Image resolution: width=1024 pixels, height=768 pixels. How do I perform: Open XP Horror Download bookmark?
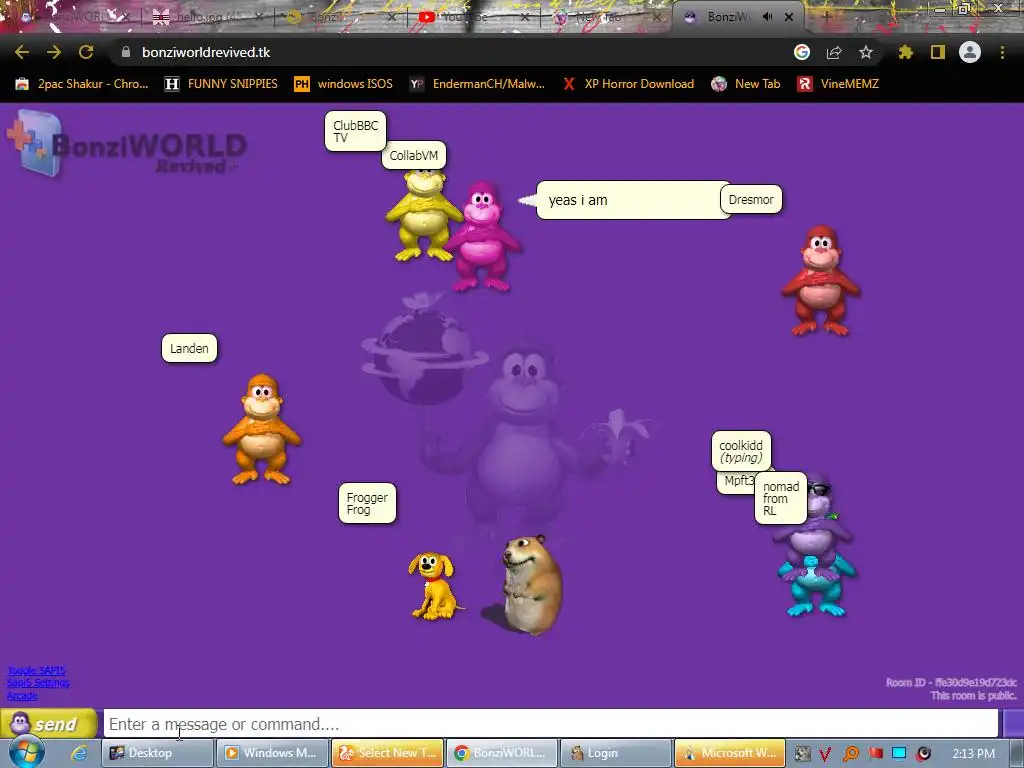click(x=628, y=84)
